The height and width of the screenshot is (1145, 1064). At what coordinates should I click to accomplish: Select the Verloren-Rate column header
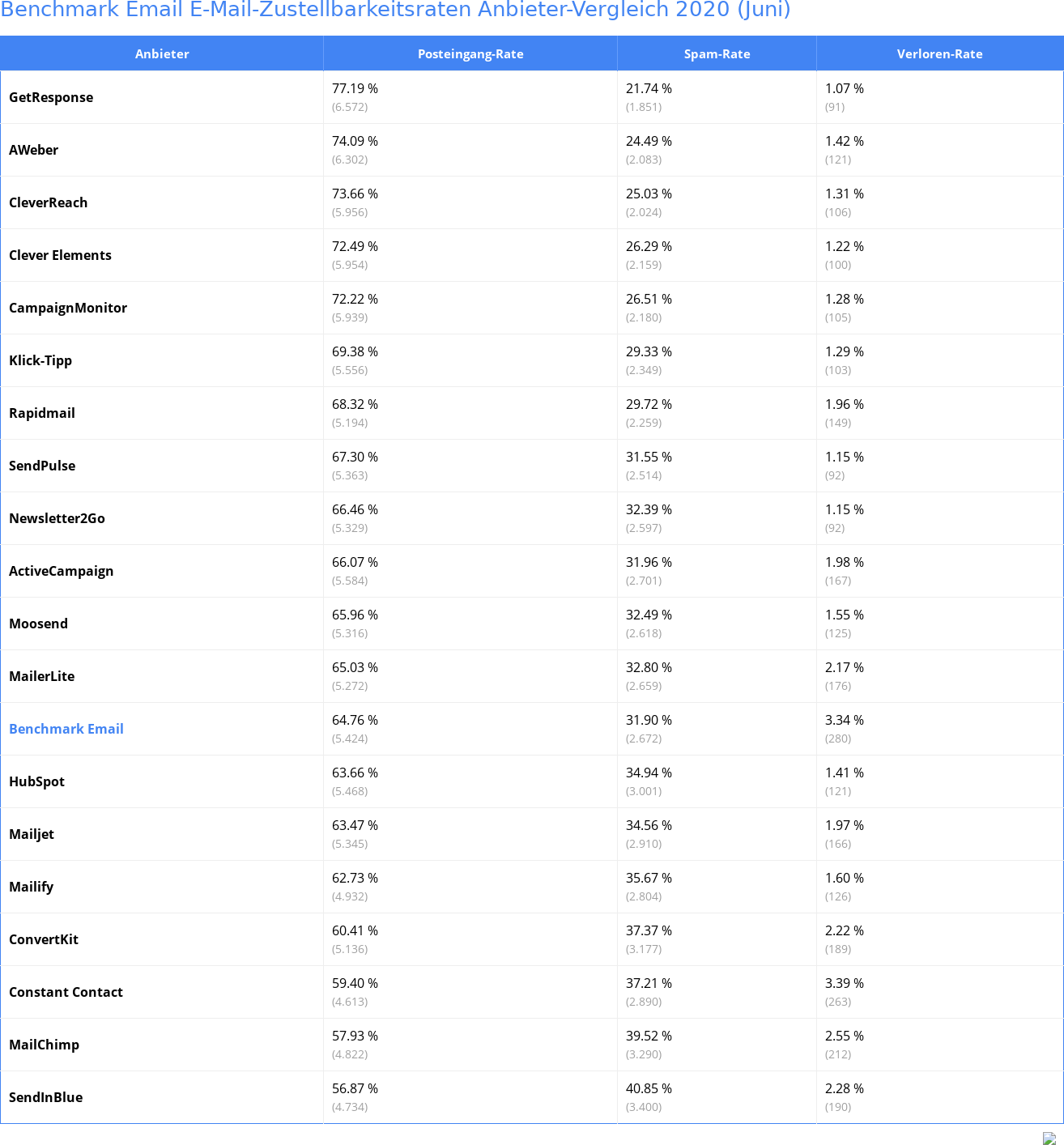[x=939, y=54]
